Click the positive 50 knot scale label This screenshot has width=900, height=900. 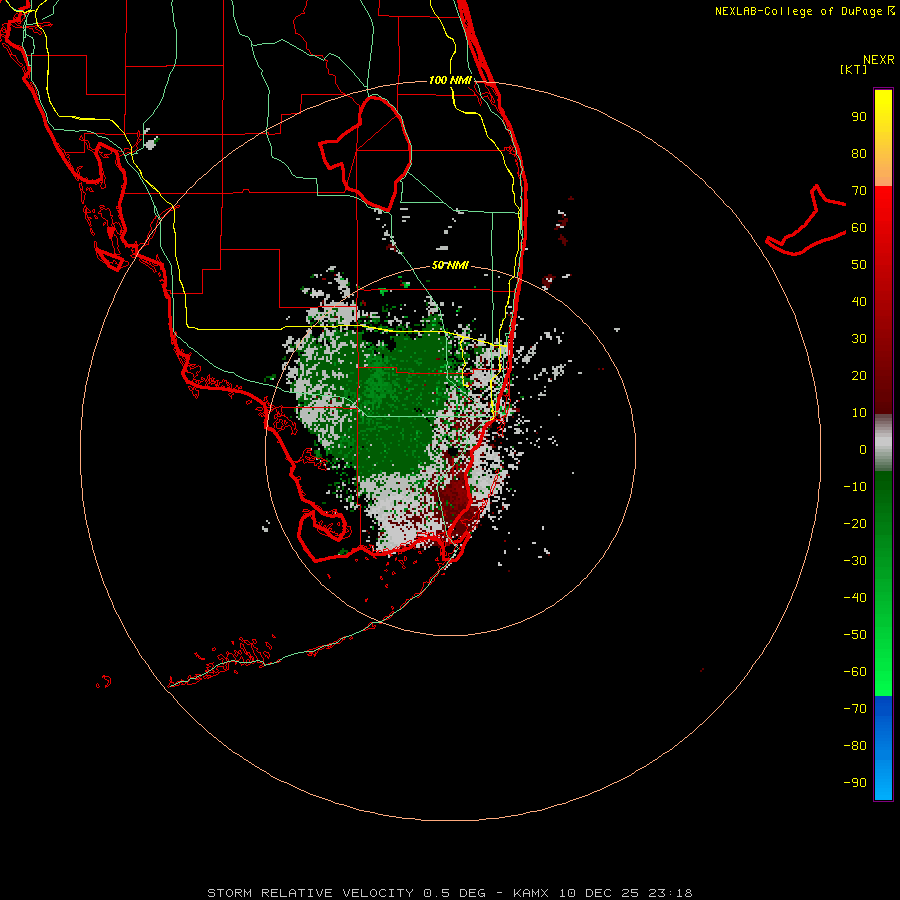point(859,265)
